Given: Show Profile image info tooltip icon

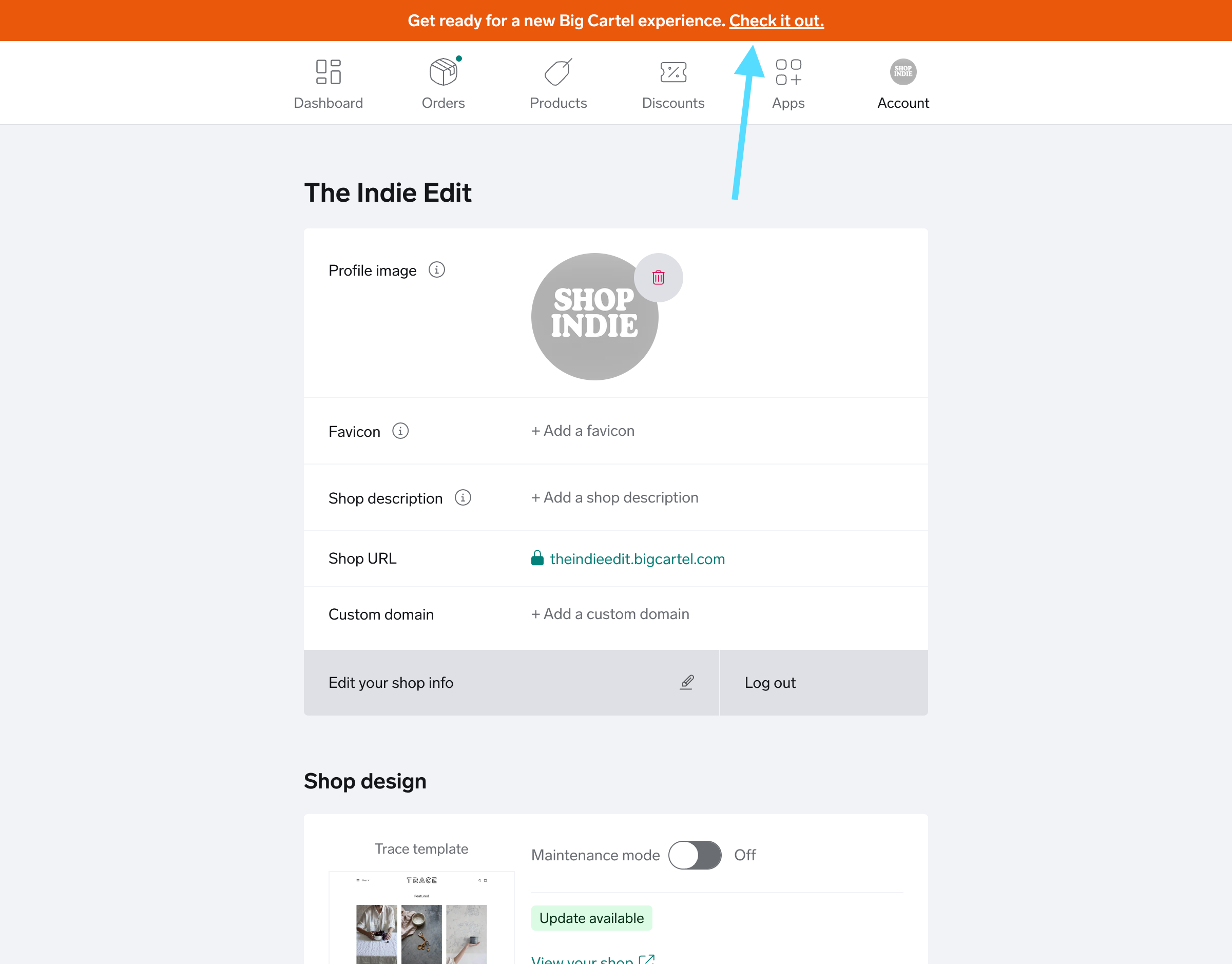Looking at the screenshot, I should [436, 270].
